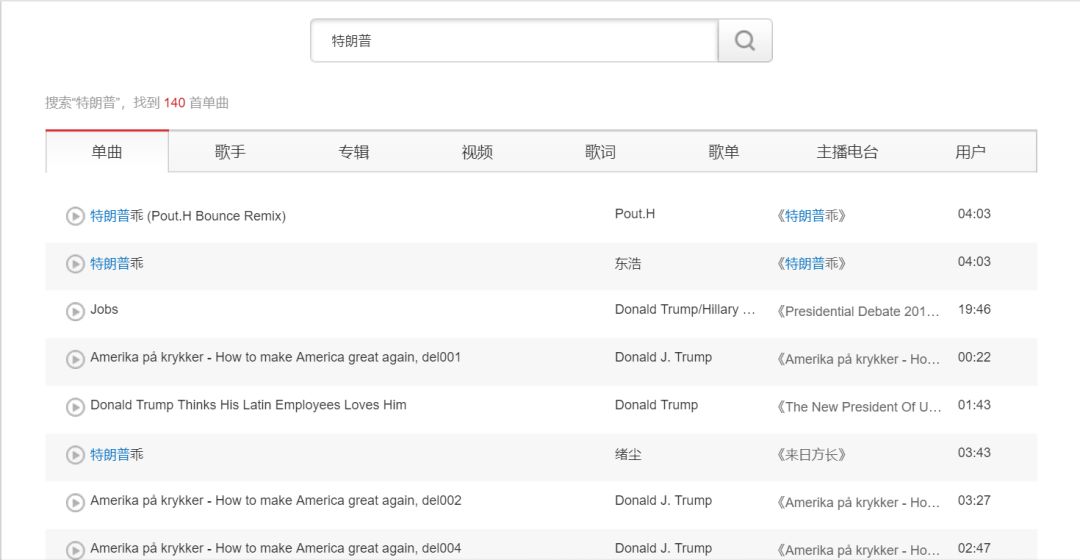Viewport: 1080px width, 560px height.
Task: Open song 特朗普乖 (Pout.H Bounce Remix)
Action: [x=188, y=216]
